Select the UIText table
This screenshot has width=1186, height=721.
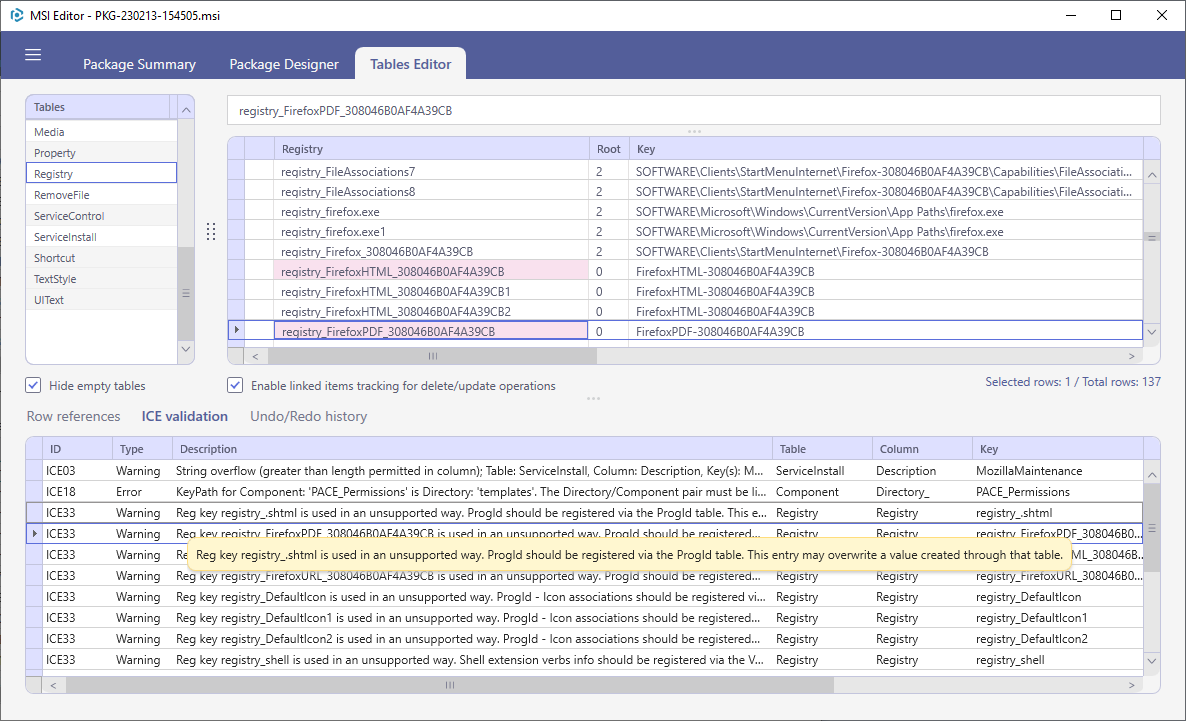(x=101, y=300)
